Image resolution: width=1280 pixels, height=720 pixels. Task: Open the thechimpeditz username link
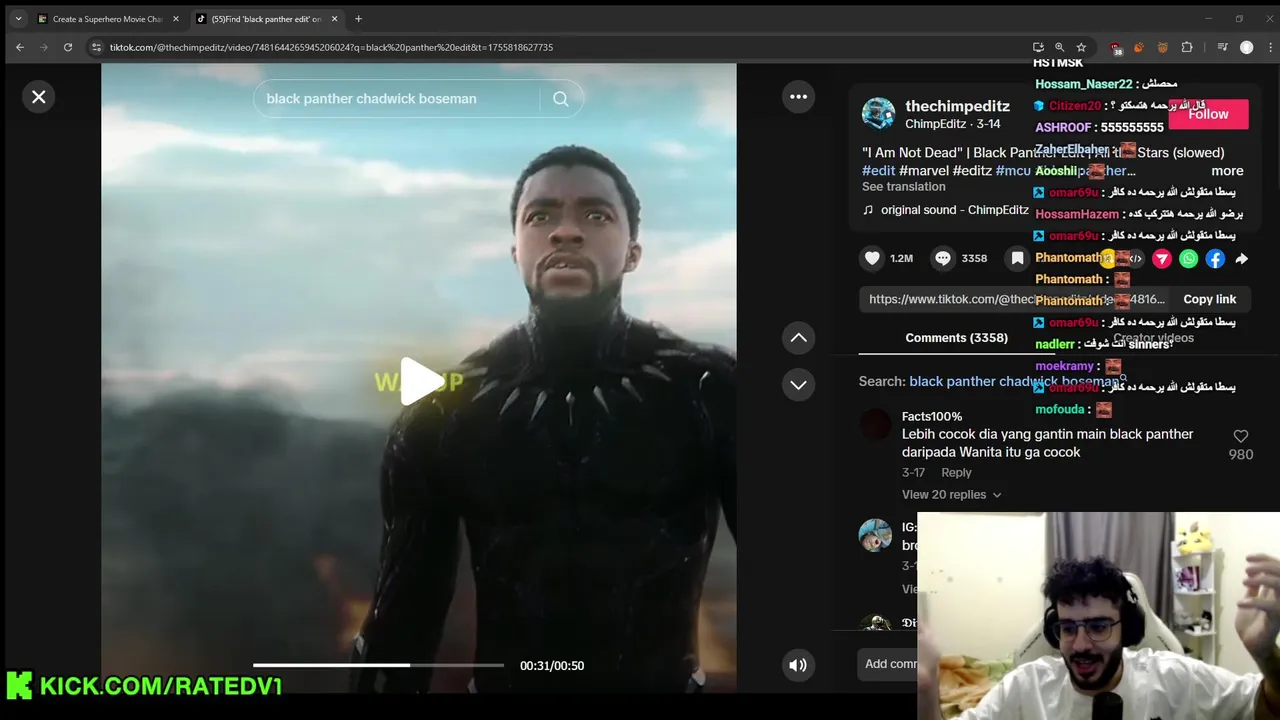click(957, 106)
